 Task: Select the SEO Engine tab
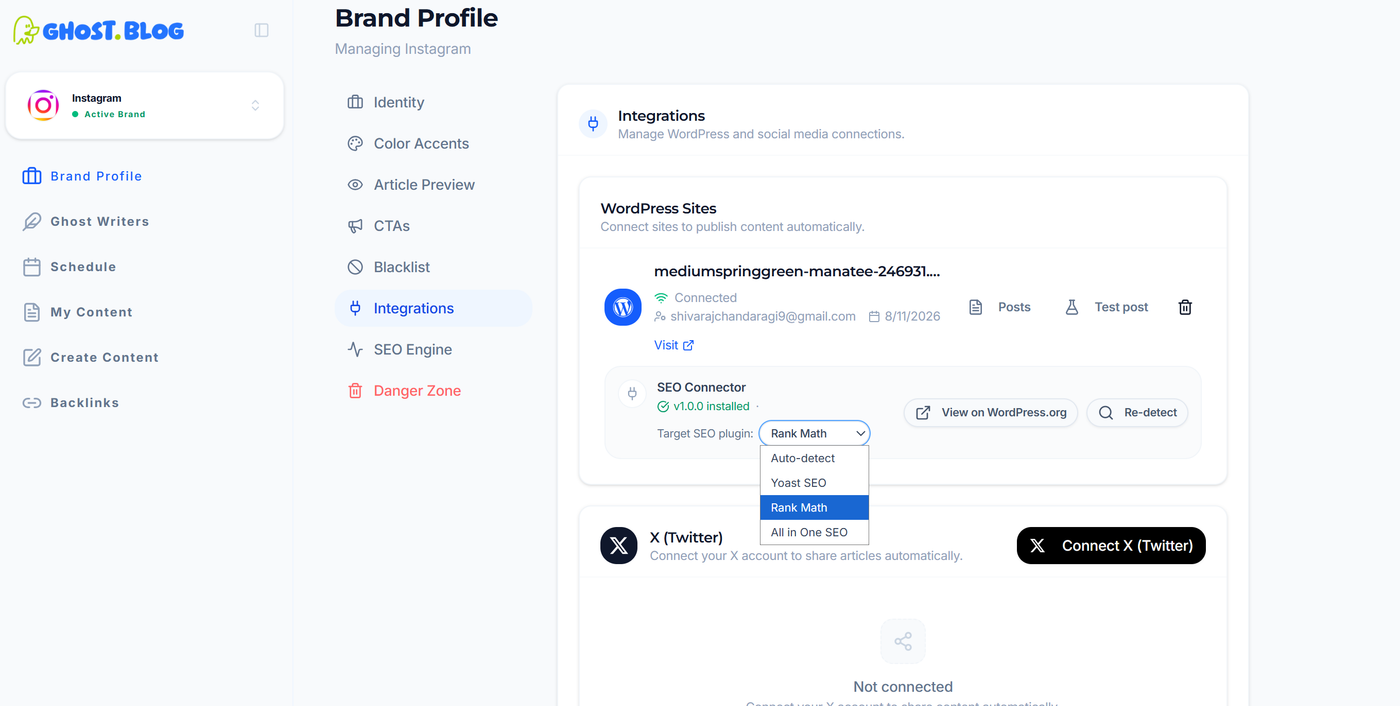(433, 349)
